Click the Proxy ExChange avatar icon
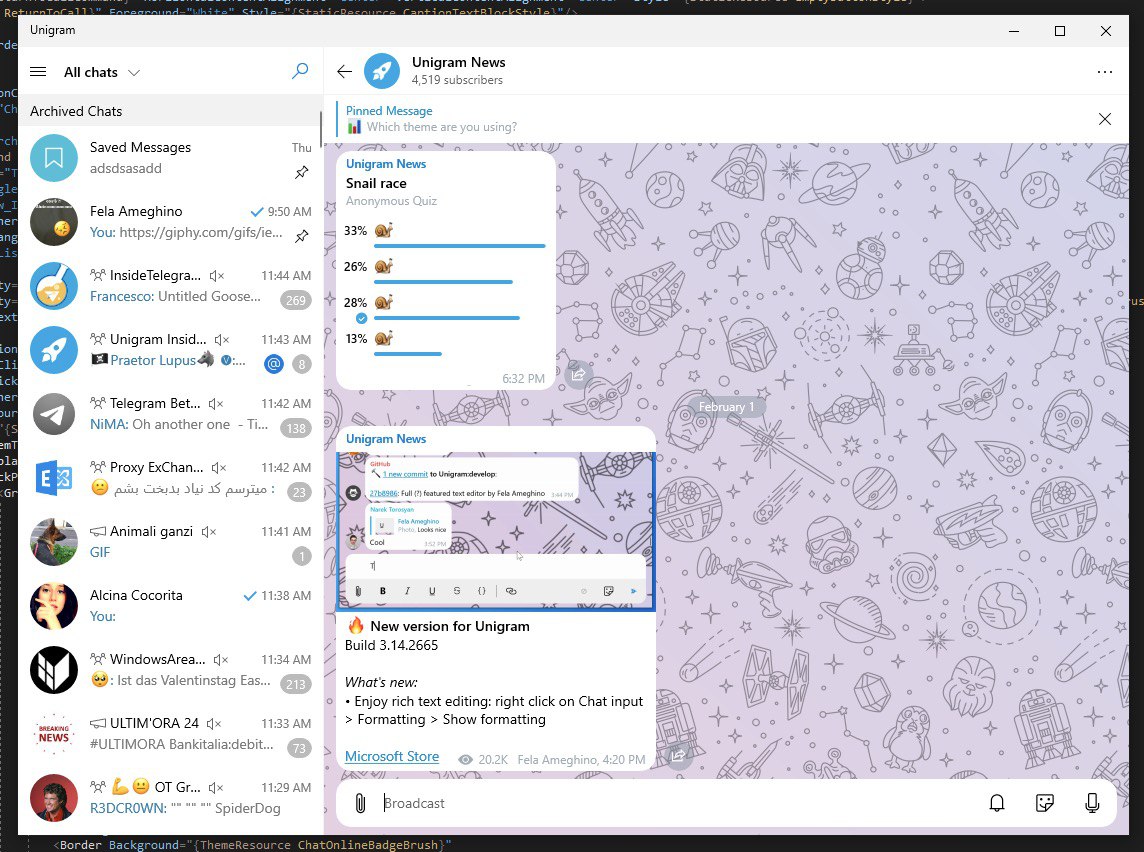Image resolution: width=1144 pixels, height=852 pixels. (x=54, y=479)
